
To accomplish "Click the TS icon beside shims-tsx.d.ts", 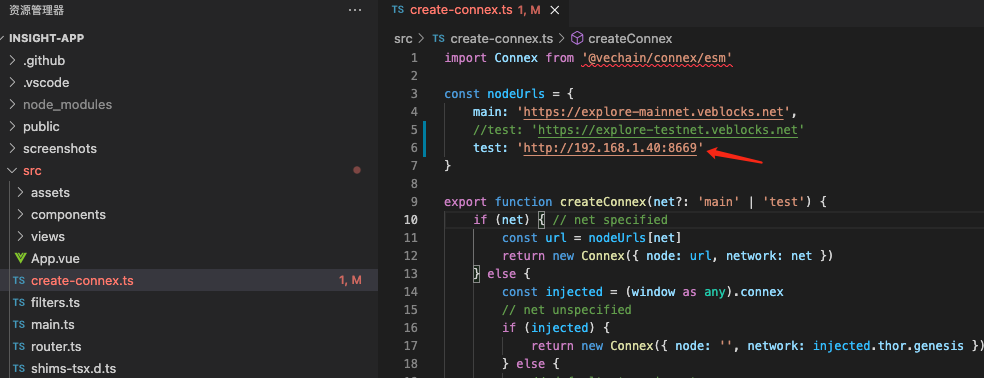I will [19, 369].
